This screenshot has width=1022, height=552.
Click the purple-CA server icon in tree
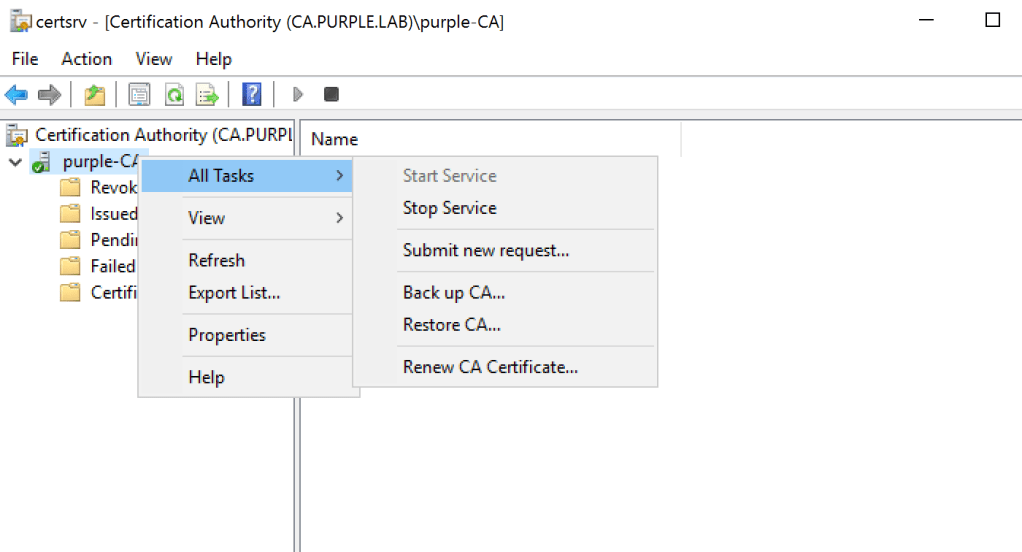coord(41,162)
